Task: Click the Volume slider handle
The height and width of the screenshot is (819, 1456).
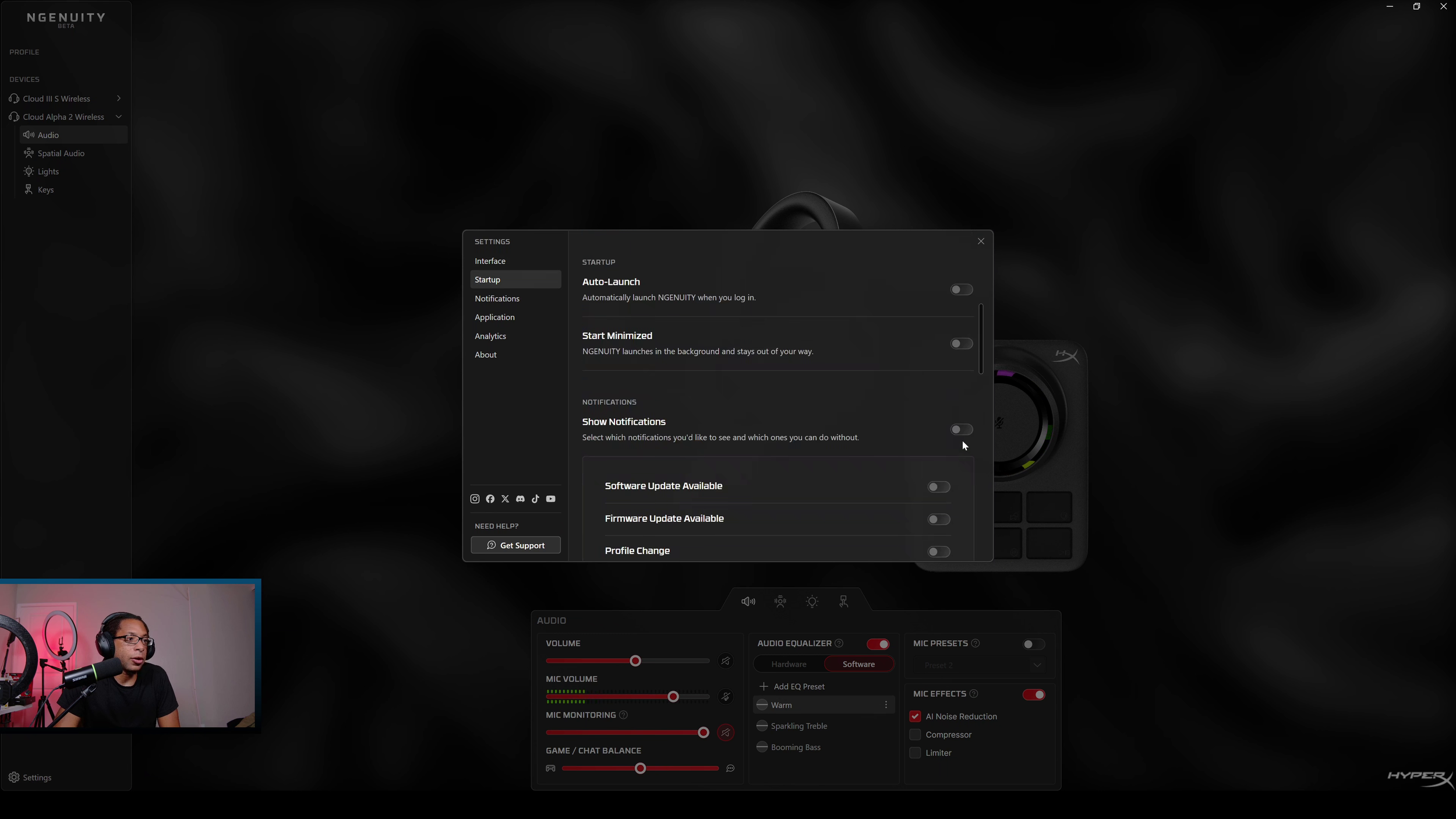Action: pyautogui.click(x=635, y=661)
